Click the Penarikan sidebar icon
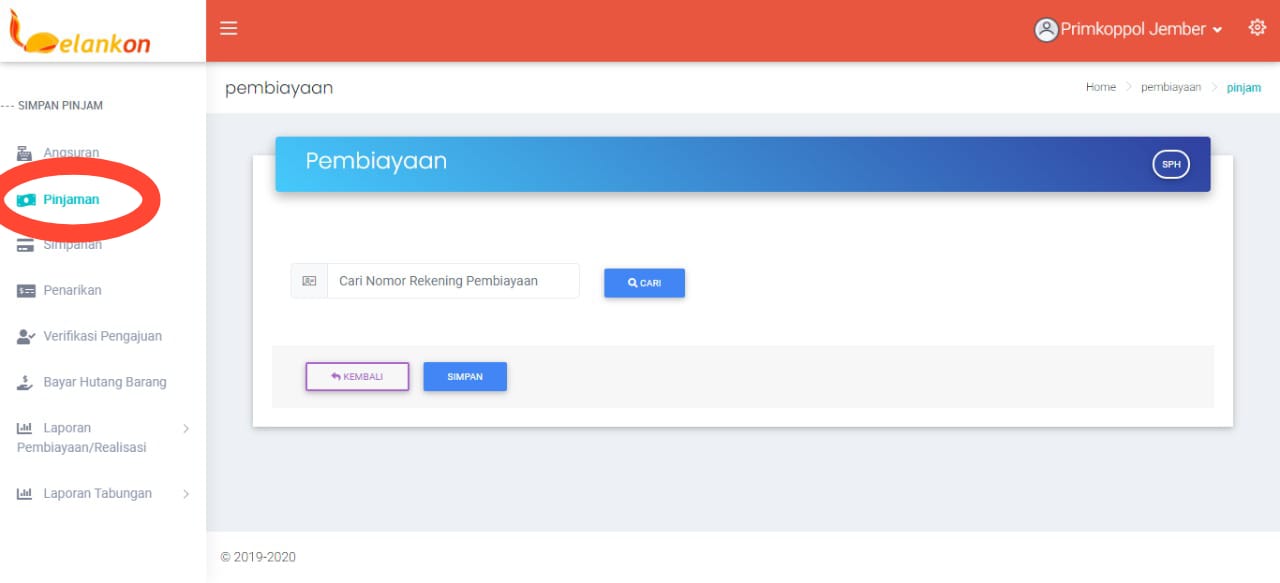This screenshot has height=583, width=1280. coord(26,291)
